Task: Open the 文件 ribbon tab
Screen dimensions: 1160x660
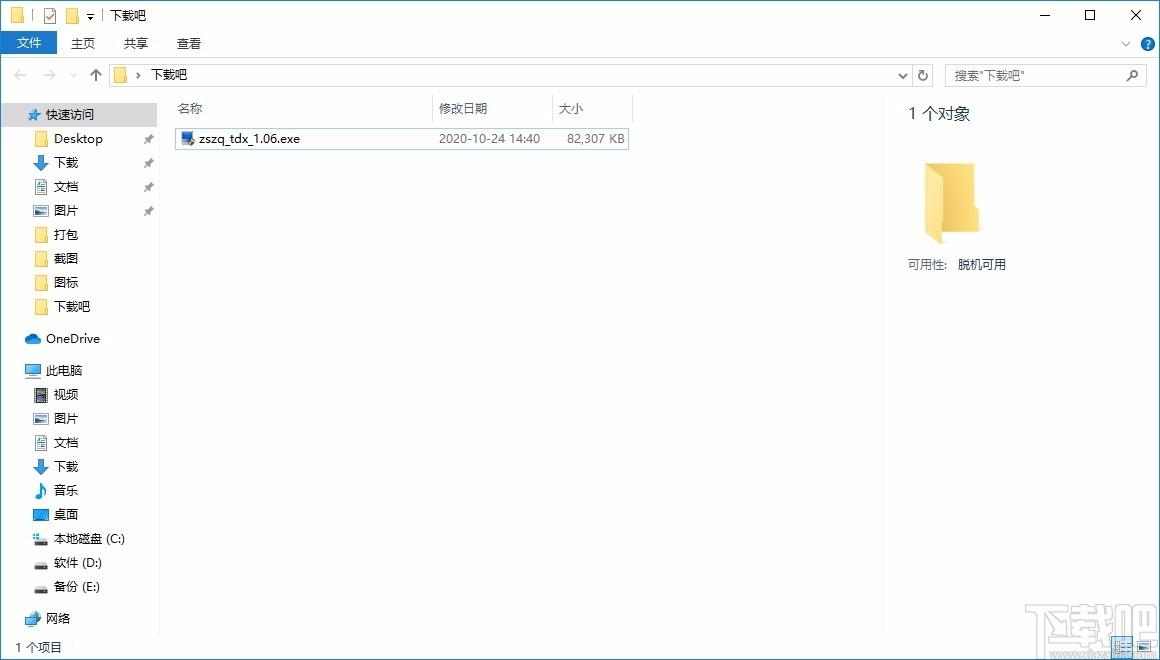Action: pos(29,43)
